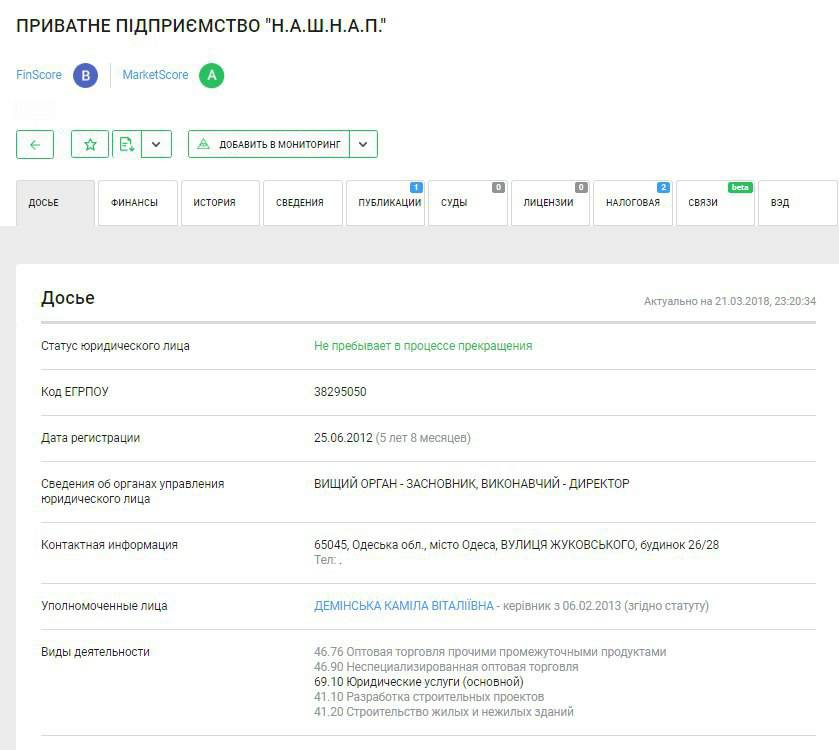Click the back arrow button
The height and width of the screenshot is (750, 839).
[35, 144]
